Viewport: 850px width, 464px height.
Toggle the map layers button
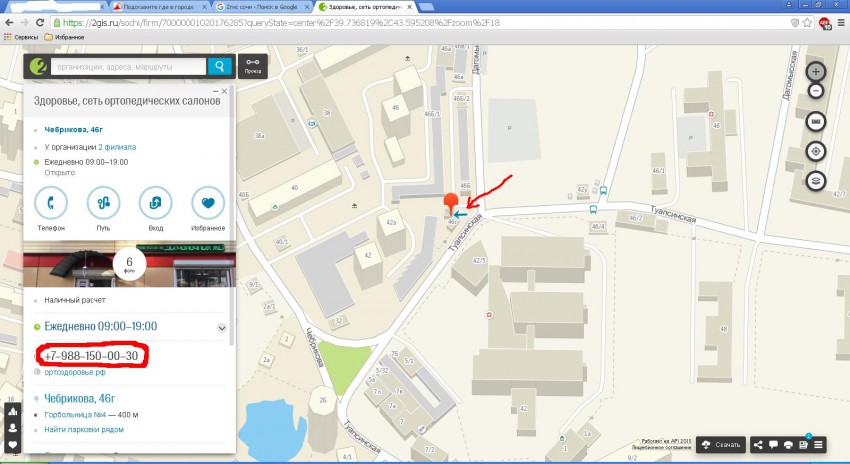click(x=816, y=181)
